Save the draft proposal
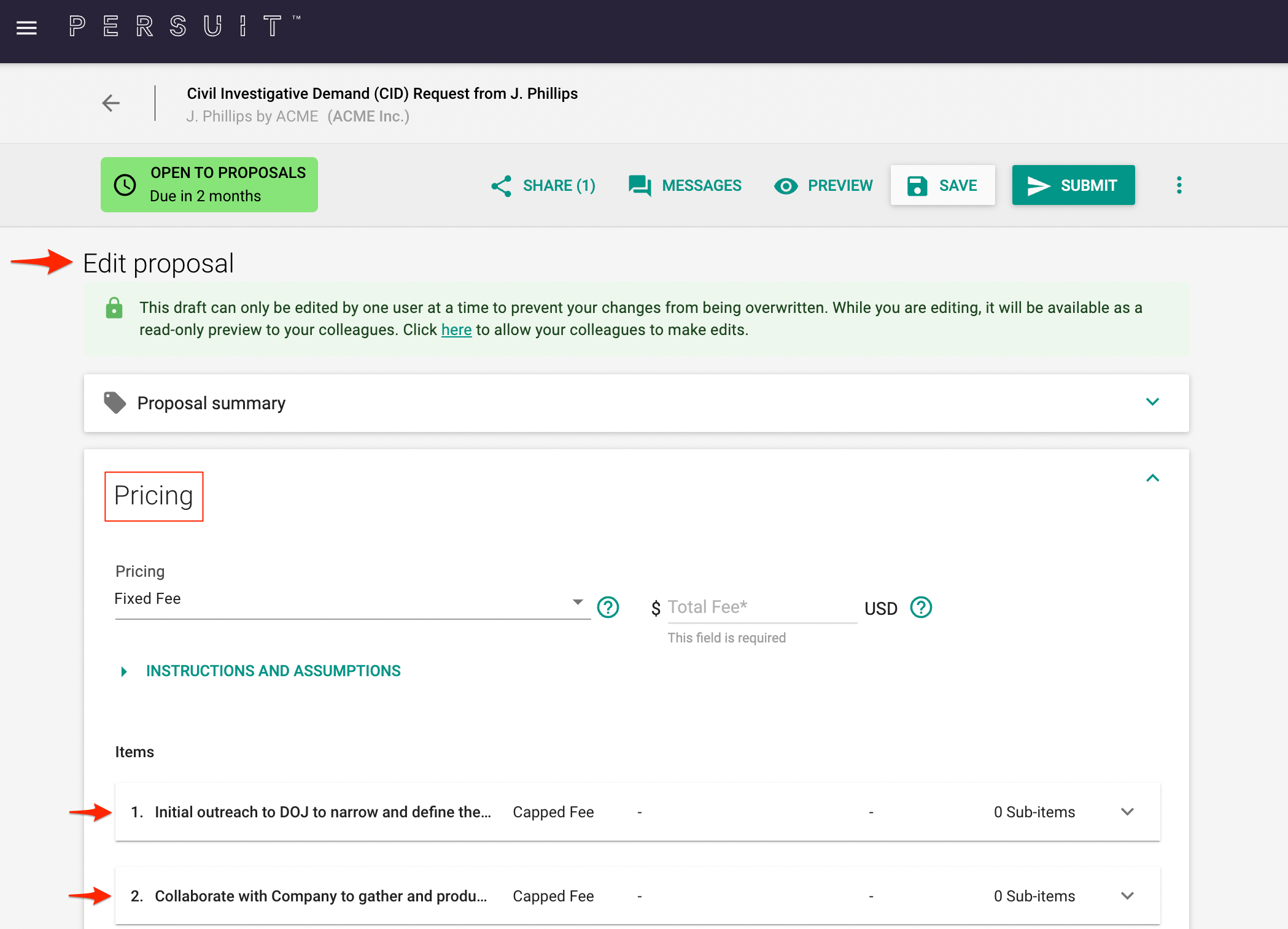1288x929 pixels. (943, 185)
